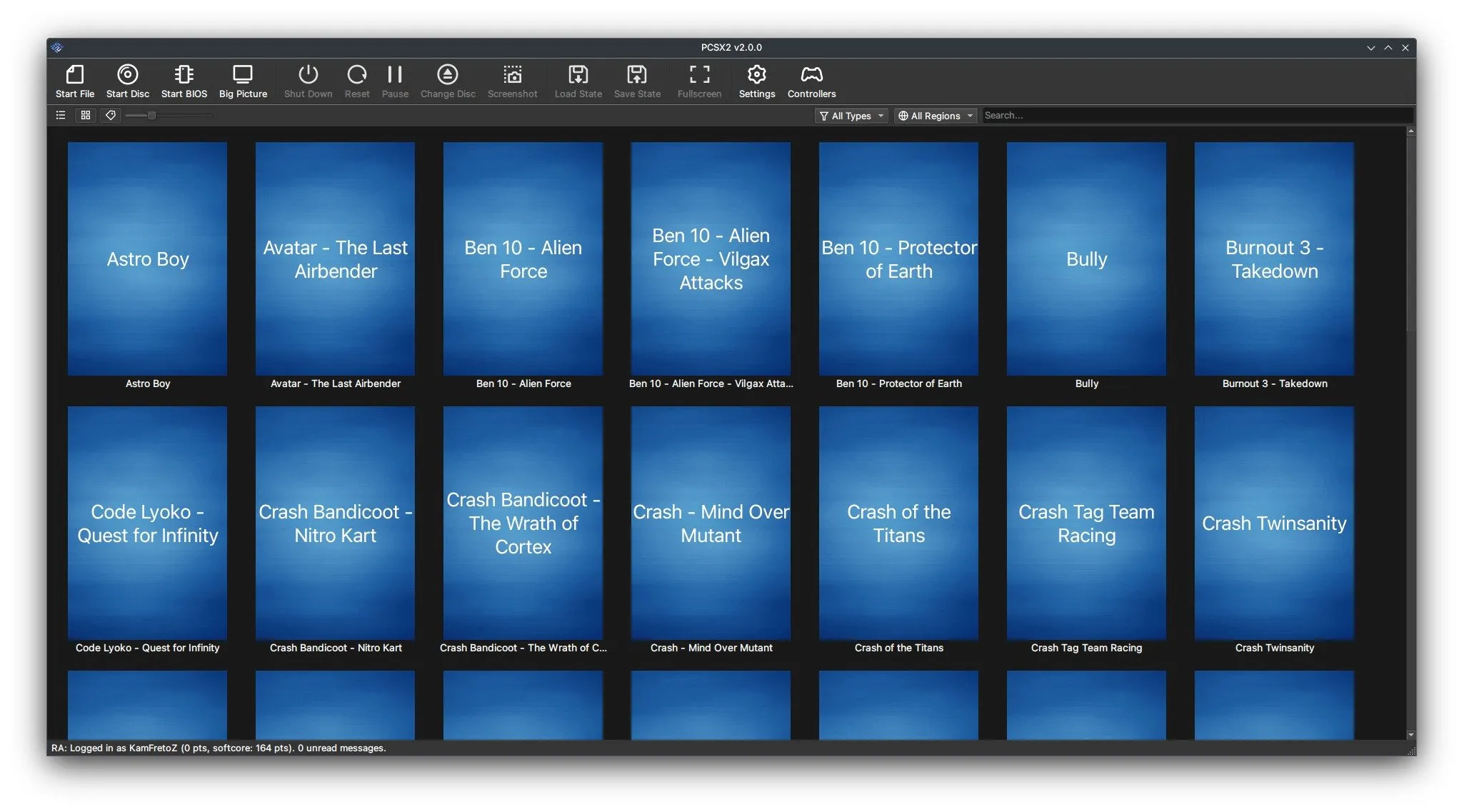
Task: Click the PCSX2 logo in title bar
Action: pos(57,48)
